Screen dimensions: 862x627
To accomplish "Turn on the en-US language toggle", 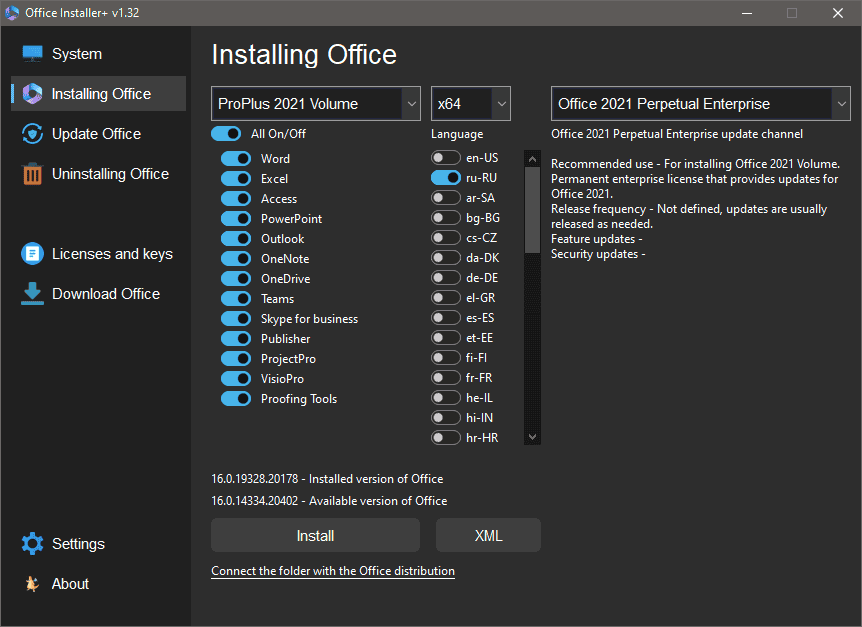I will tap(446, 158).
